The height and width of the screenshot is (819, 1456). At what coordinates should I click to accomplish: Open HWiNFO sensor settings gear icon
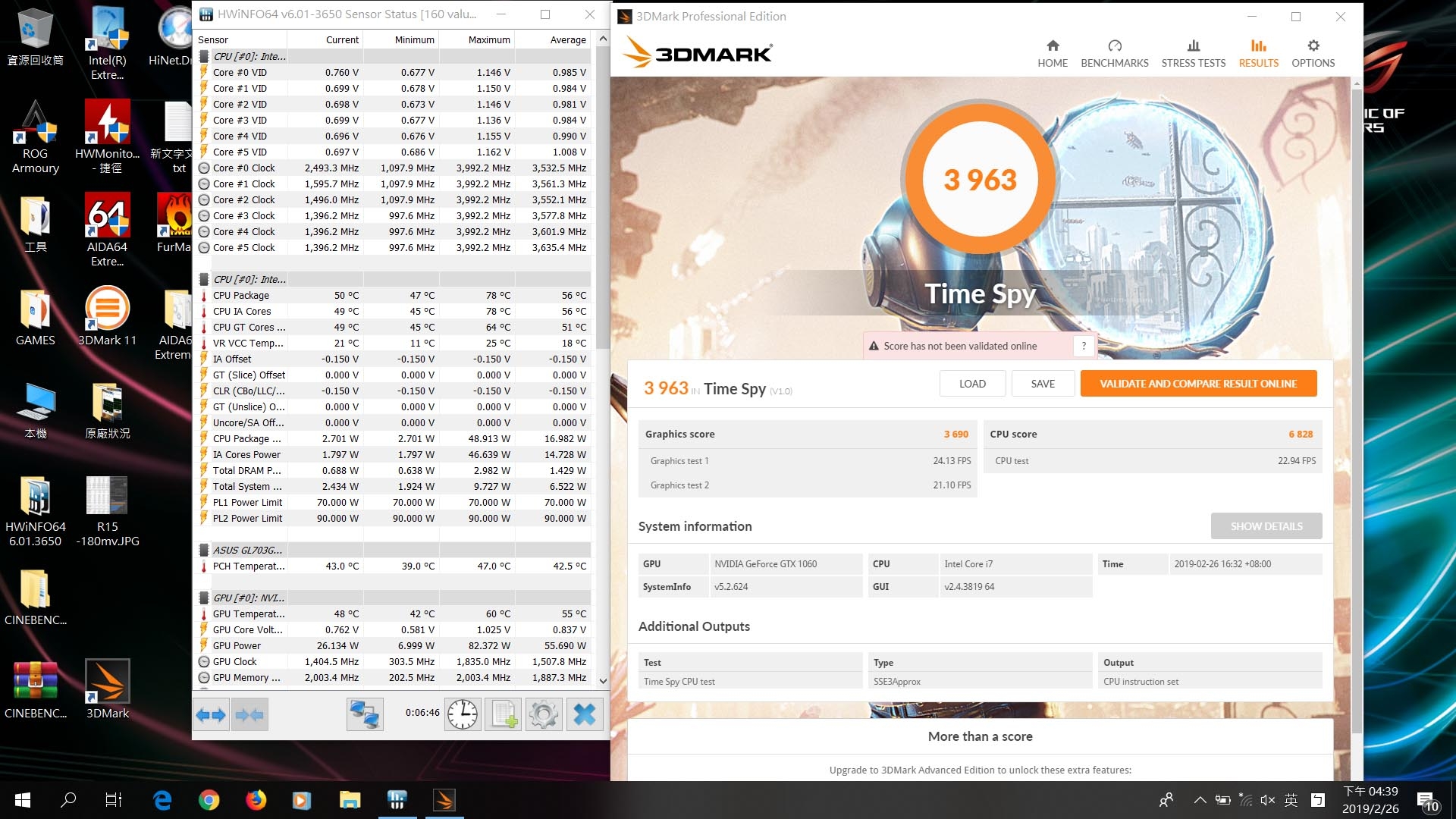click(x=544, y=714)
